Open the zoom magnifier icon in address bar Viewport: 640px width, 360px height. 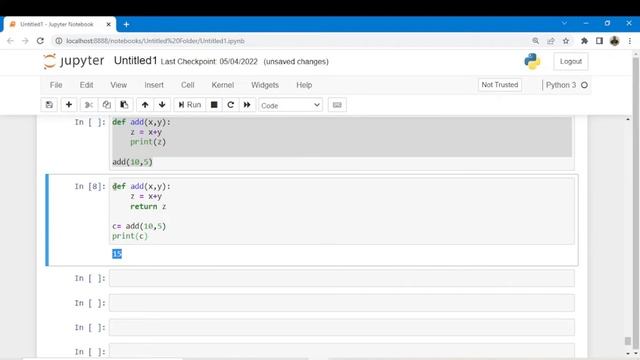point(536,41)
